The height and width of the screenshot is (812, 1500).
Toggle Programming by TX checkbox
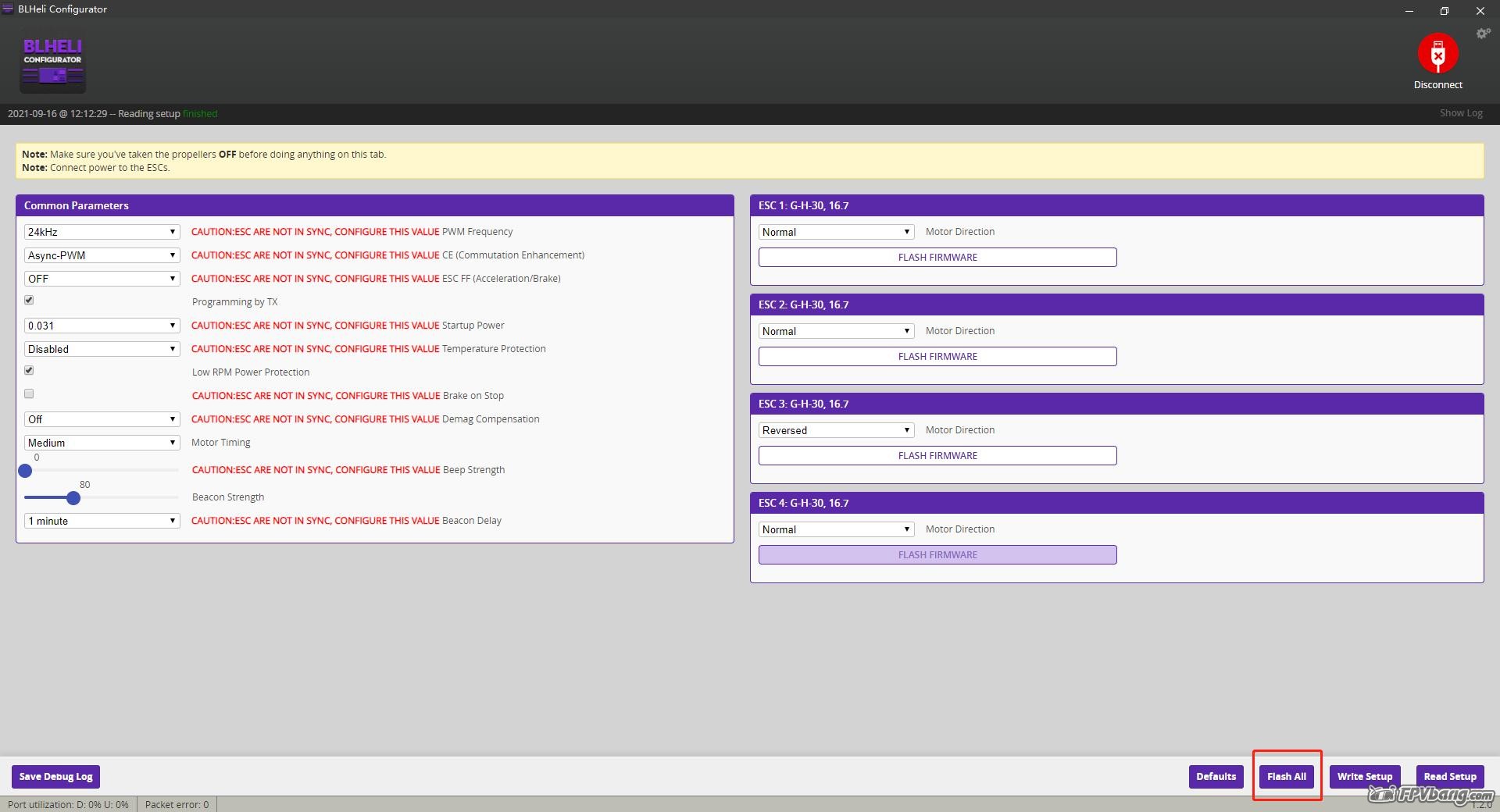[29, 300]
